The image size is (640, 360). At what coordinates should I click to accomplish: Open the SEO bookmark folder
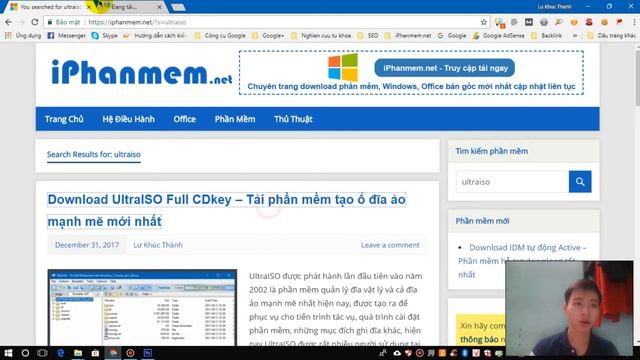[368, 36]
